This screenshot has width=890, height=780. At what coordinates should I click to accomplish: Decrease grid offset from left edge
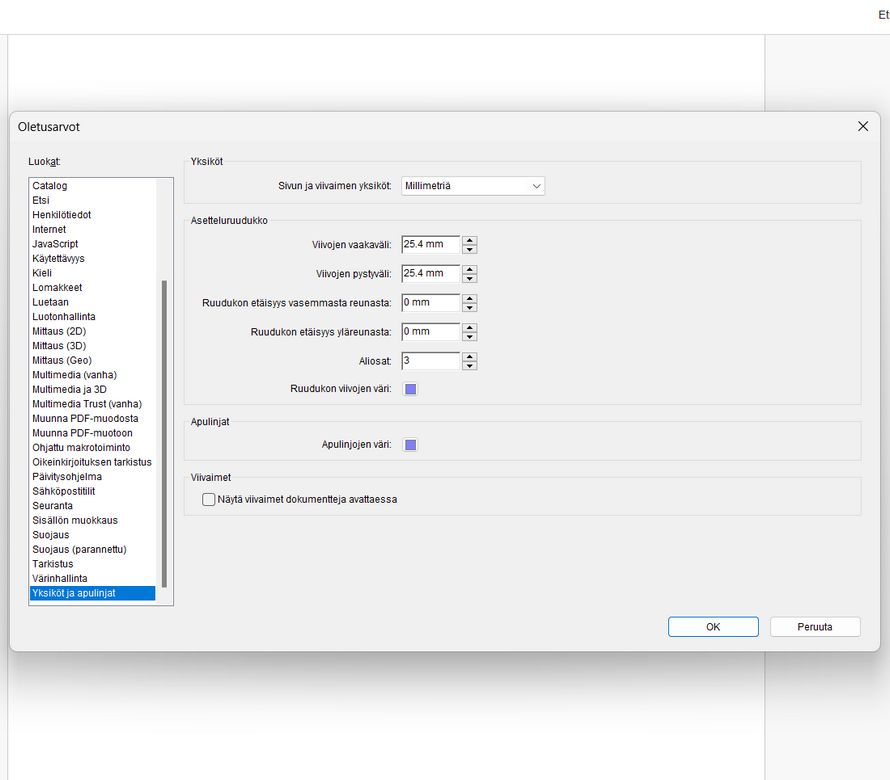coord(469,307)
